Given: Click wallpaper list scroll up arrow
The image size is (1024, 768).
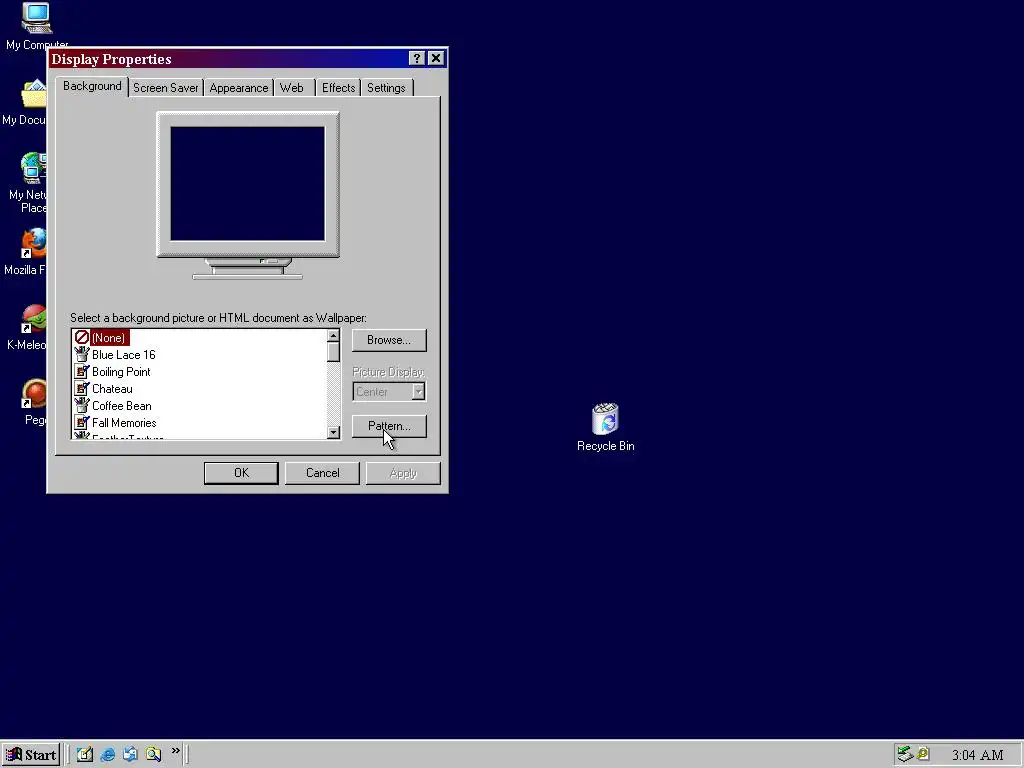Looking at the screenshot, I should 333,336.
